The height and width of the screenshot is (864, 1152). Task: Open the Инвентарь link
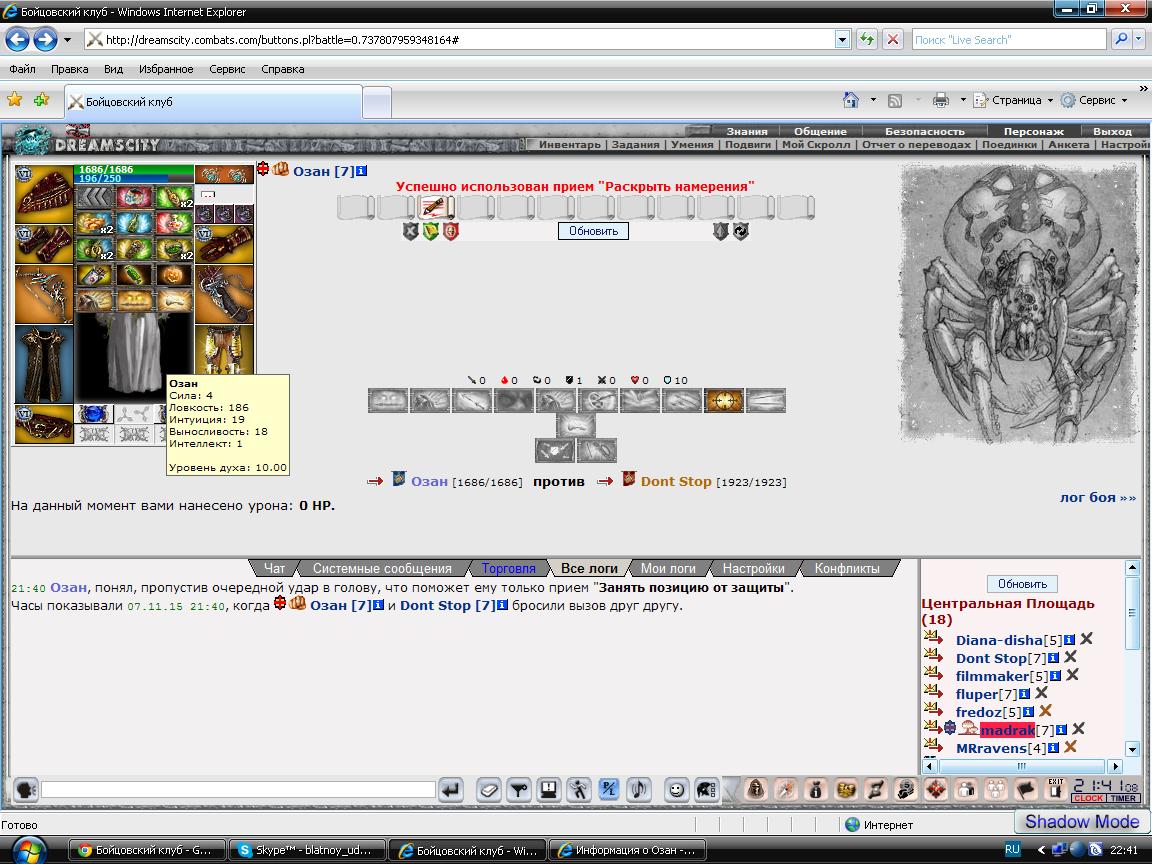(x=569, y=145)
